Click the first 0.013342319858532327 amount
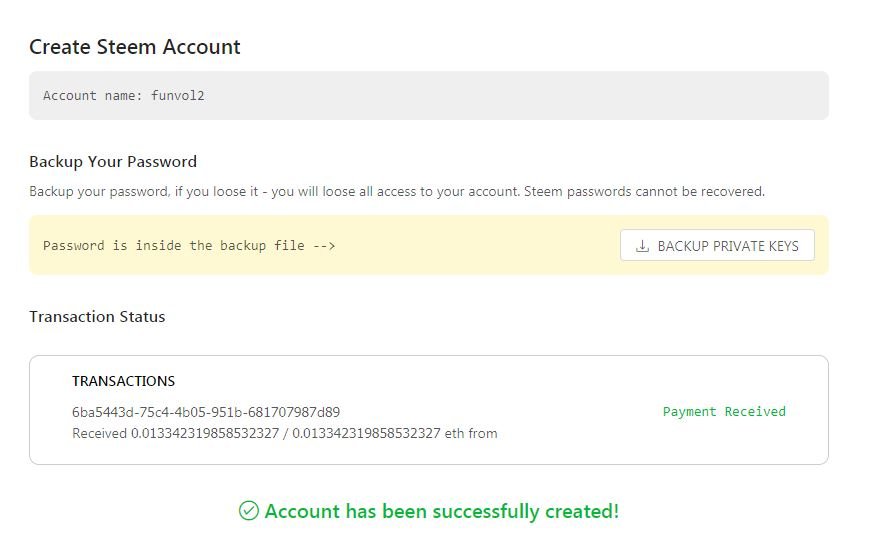872x552 pixels. pos(205,434)
